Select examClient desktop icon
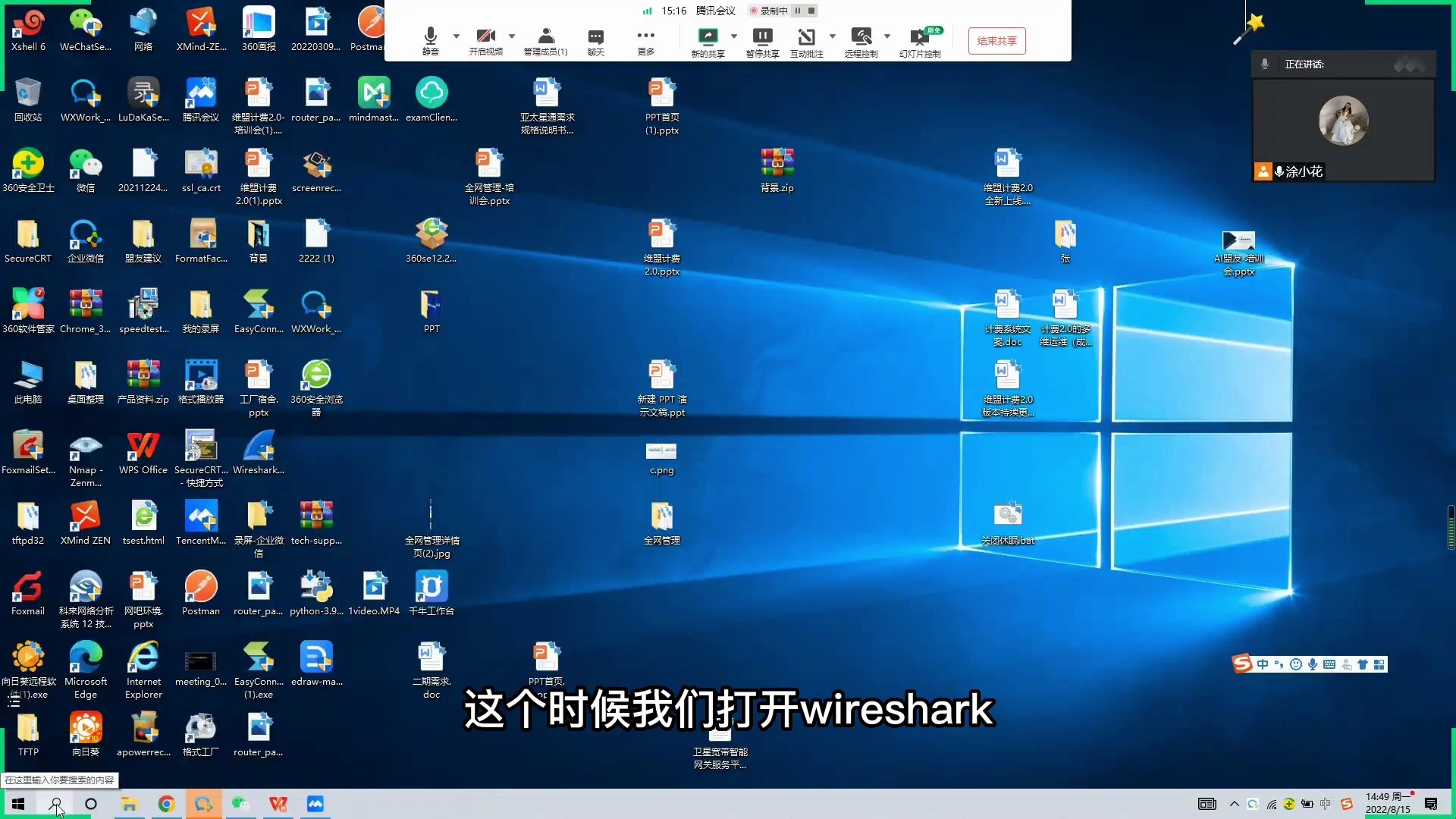This screenshot has height=819, width=1456. (431, 99)
